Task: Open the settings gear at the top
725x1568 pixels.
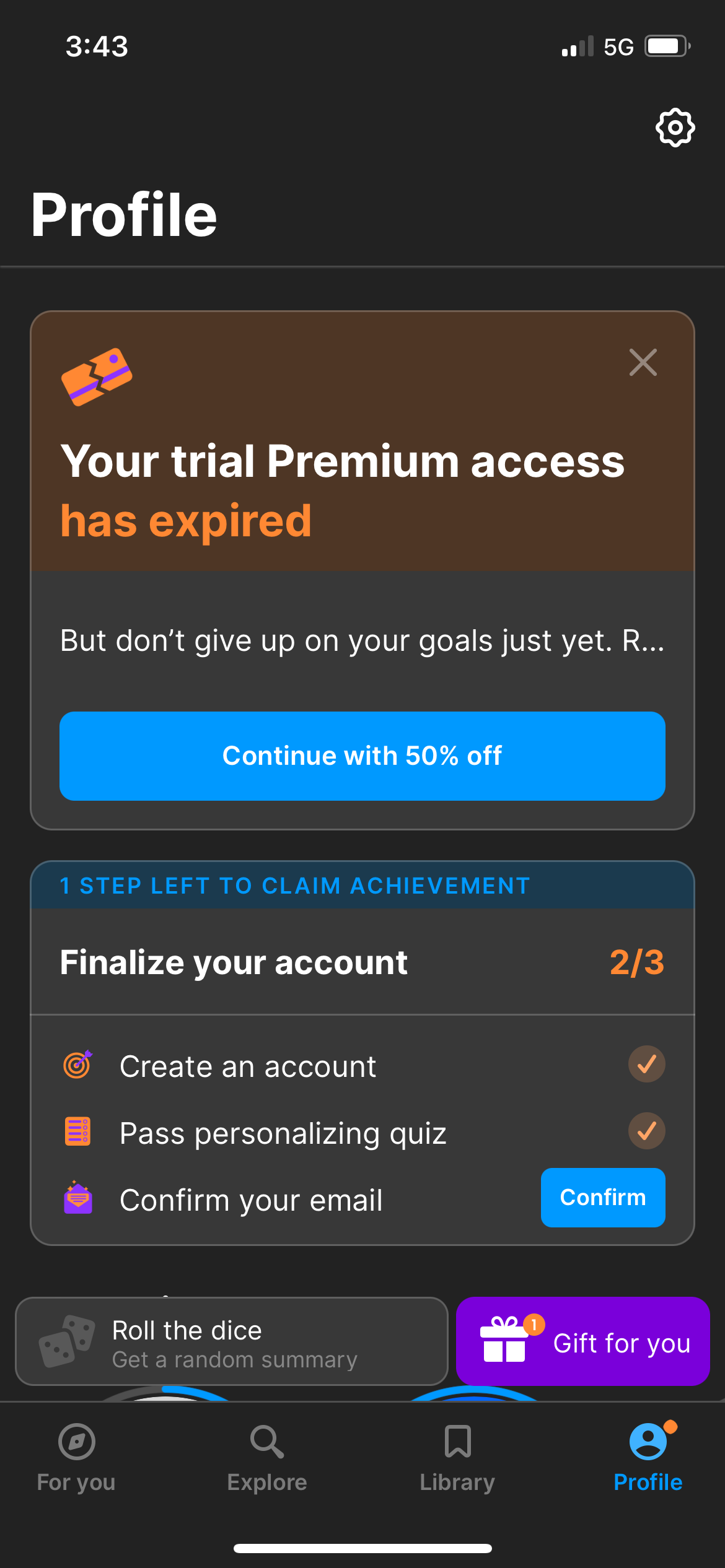Action: click(x=675, y=128)
